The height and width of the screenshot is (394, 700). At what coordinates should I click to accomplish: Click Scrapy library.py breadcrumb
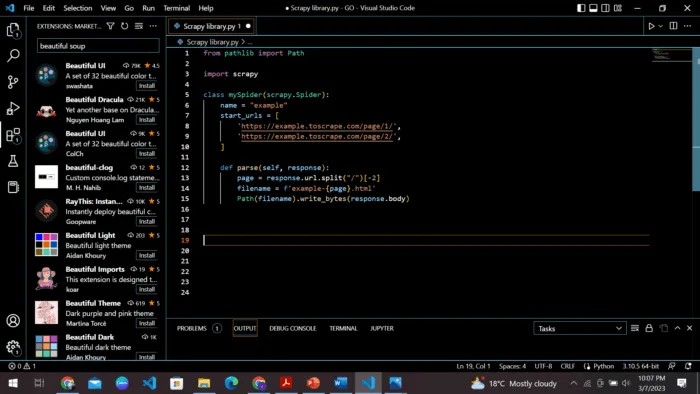[212, 42]
